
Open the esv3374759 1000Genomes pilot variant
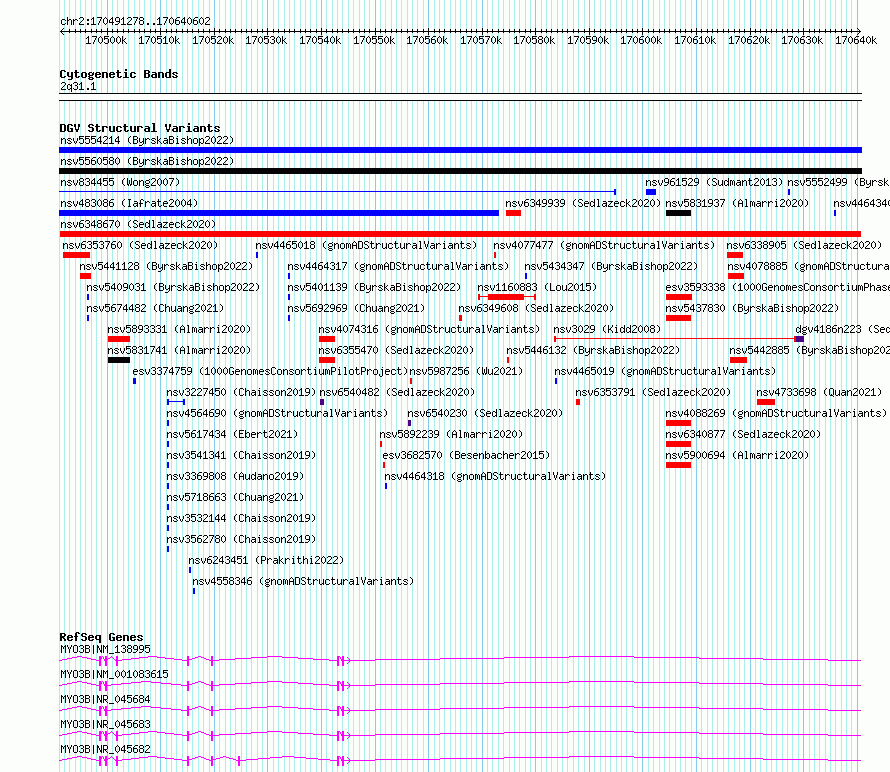270,371
